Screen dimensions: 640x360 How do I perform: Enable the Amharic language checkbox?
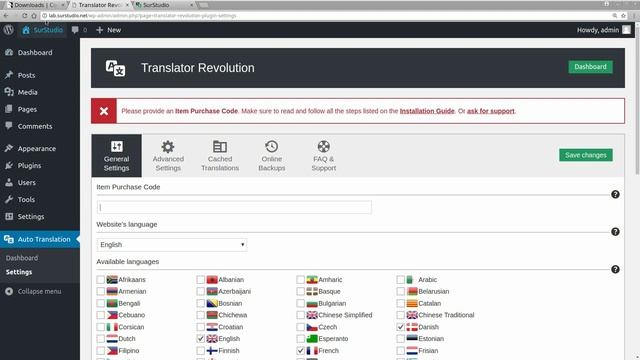pyautogui.click(x=300, y=280)
